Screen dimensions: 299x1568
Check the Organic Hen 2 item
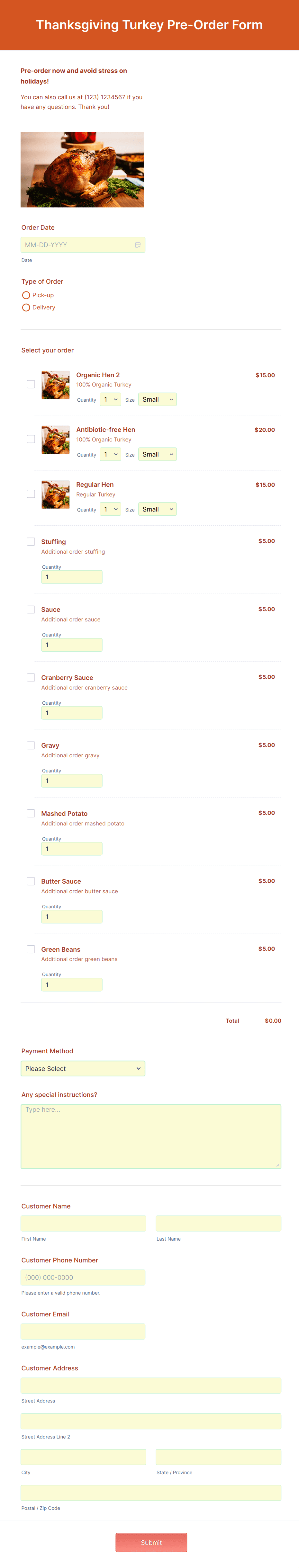tap(31, 384)
